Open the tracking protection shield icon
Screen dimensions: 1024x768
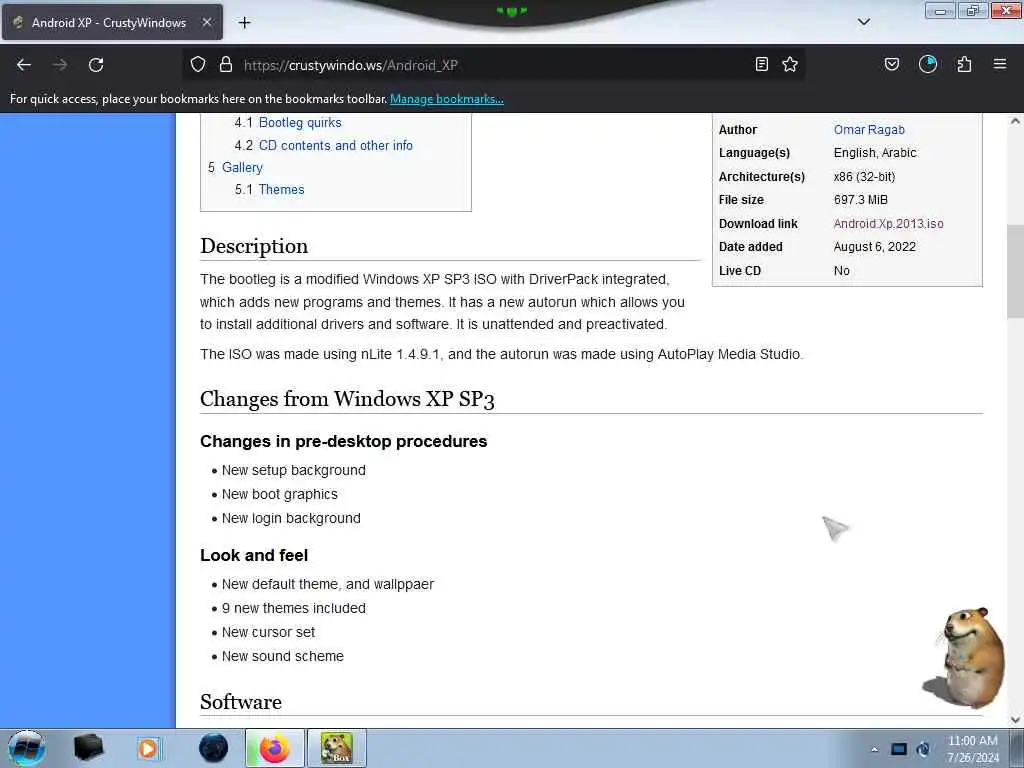click(198, 65)
